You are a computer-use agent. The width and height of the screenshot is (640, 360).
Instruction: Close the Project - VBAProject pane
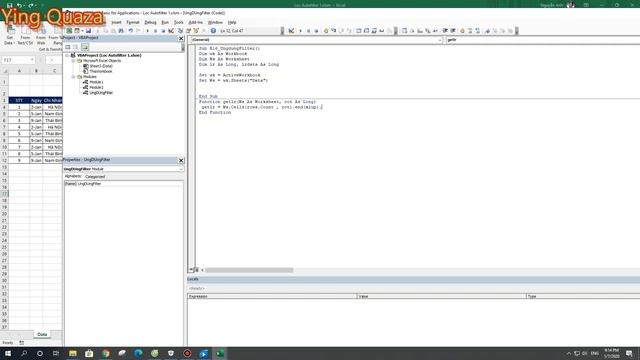coord(181,38)
